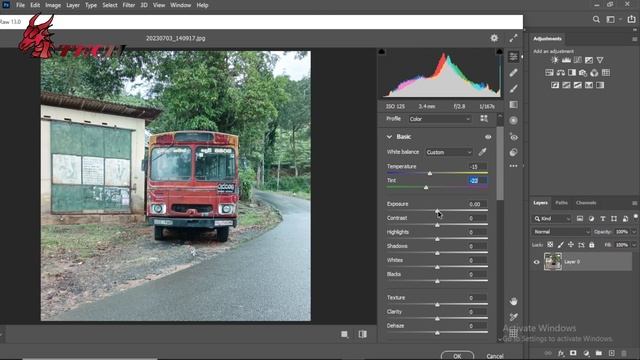Add a Color Balance adjustment

(x=561, y=73)
